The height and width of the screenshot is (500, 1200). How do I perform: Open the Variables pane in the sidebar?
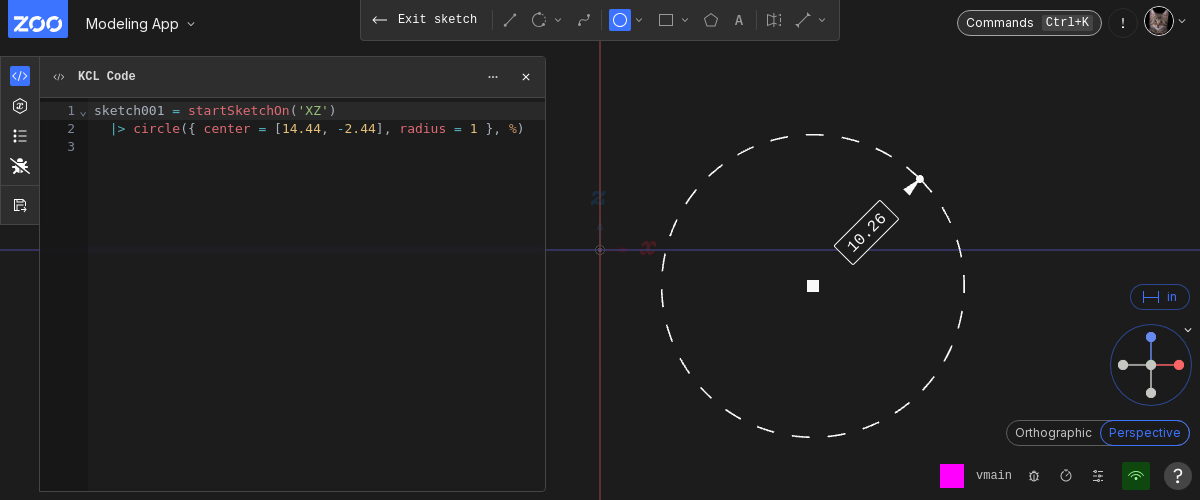[20, 106]
